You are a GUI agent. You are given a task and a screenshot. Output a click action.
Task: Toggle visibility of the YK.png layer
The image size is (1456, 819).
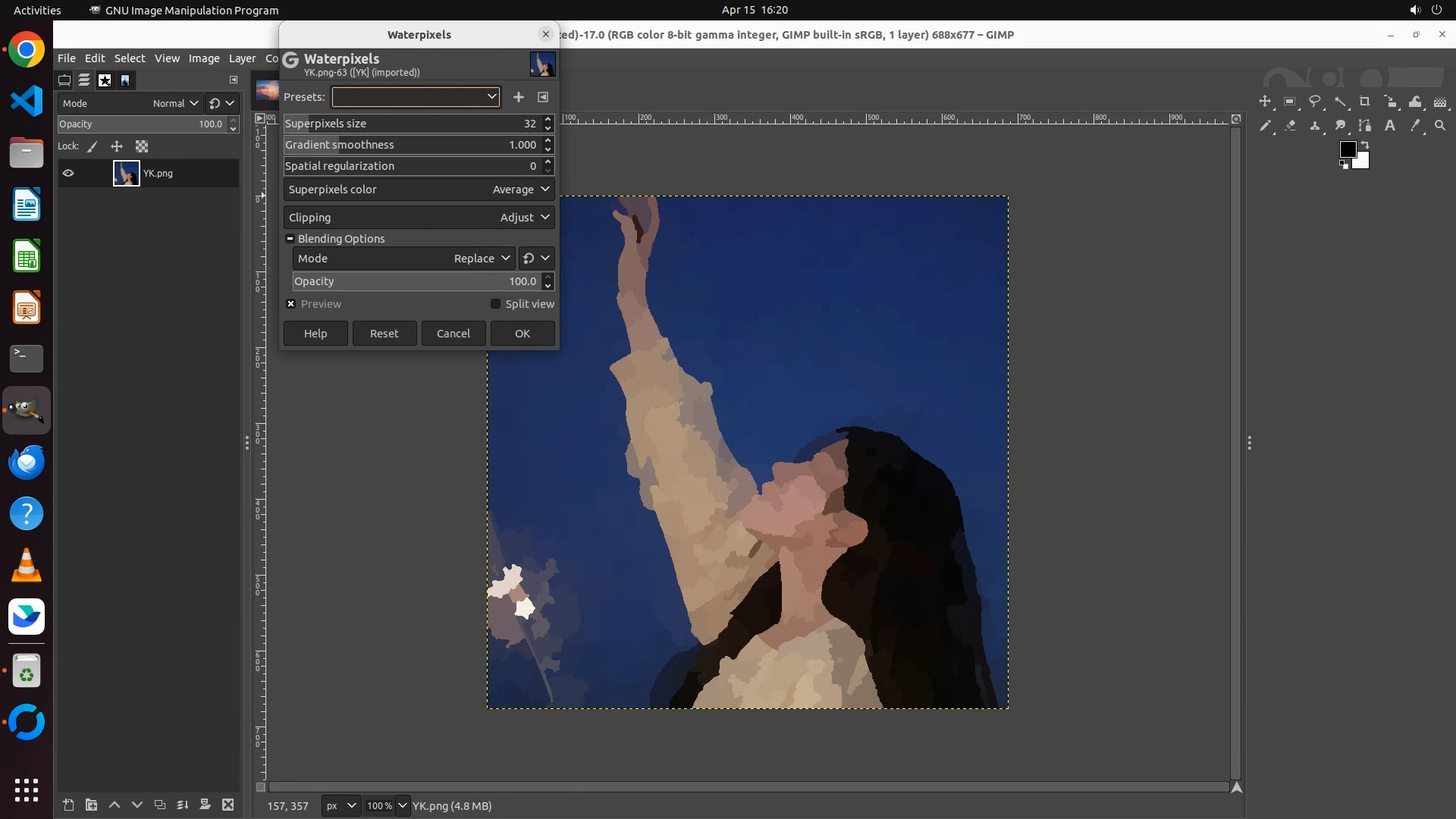coord(68,174)
